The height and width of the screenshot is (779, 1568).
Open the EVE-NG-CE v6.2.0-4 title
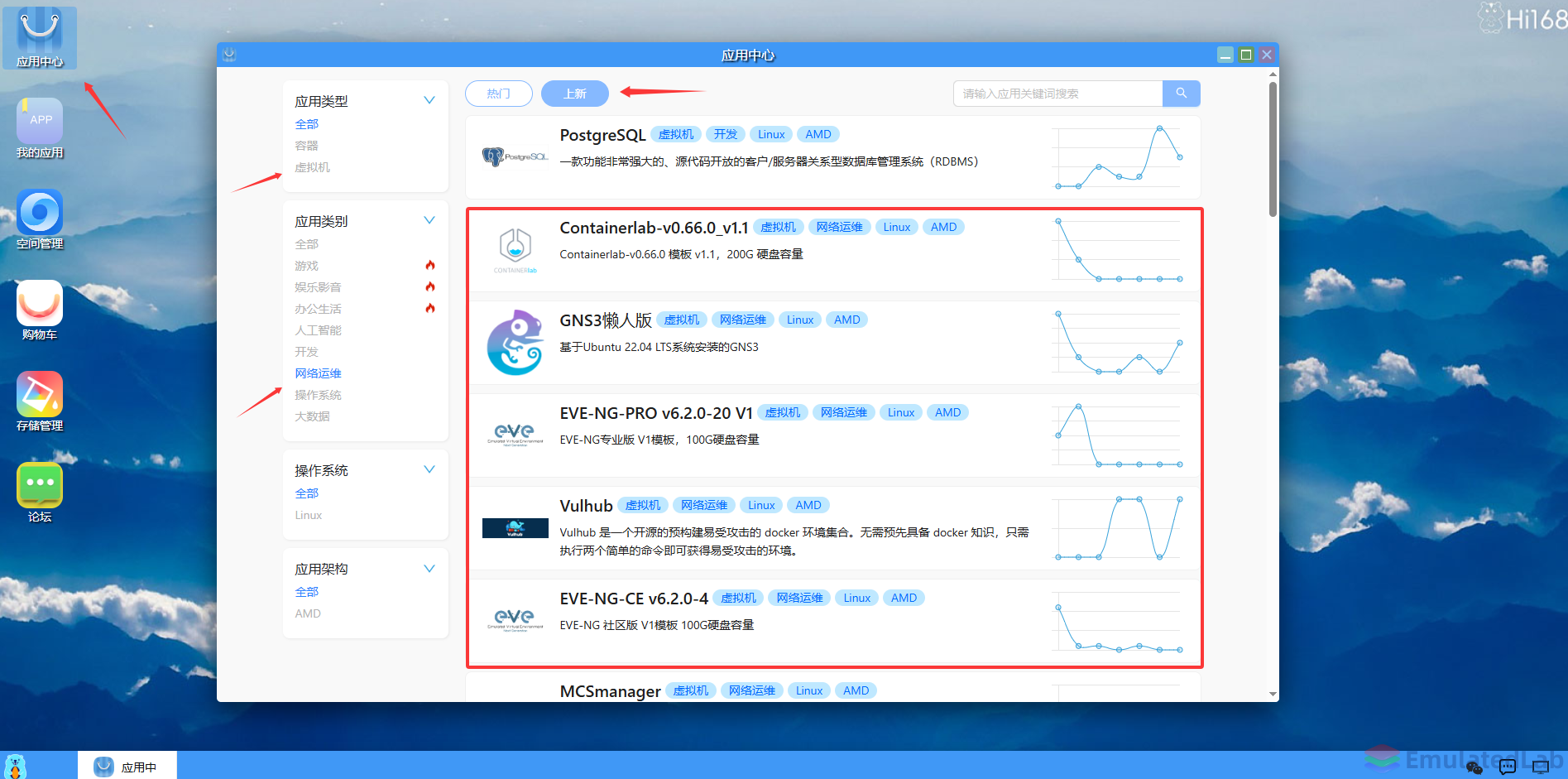point(634,599)
